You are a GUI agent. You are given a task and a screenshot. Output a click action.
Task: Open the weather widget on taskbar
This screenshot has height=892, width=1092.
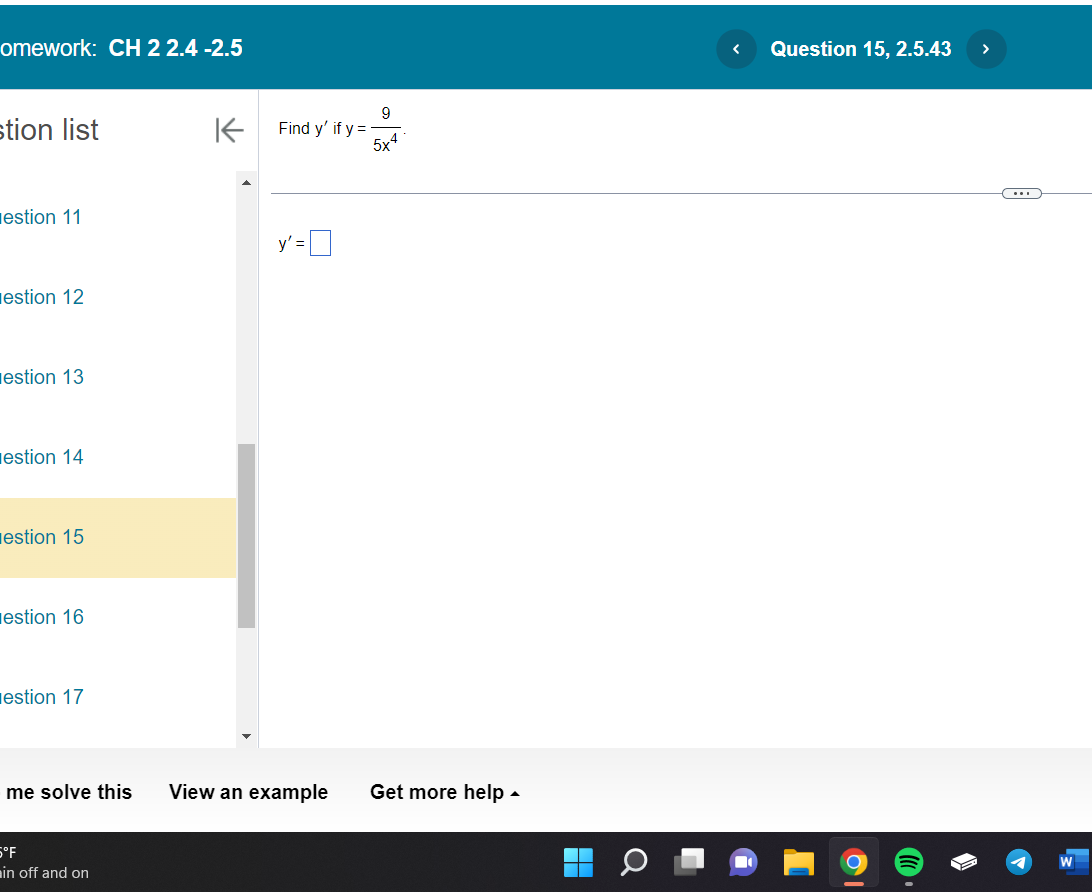(45, 863)
